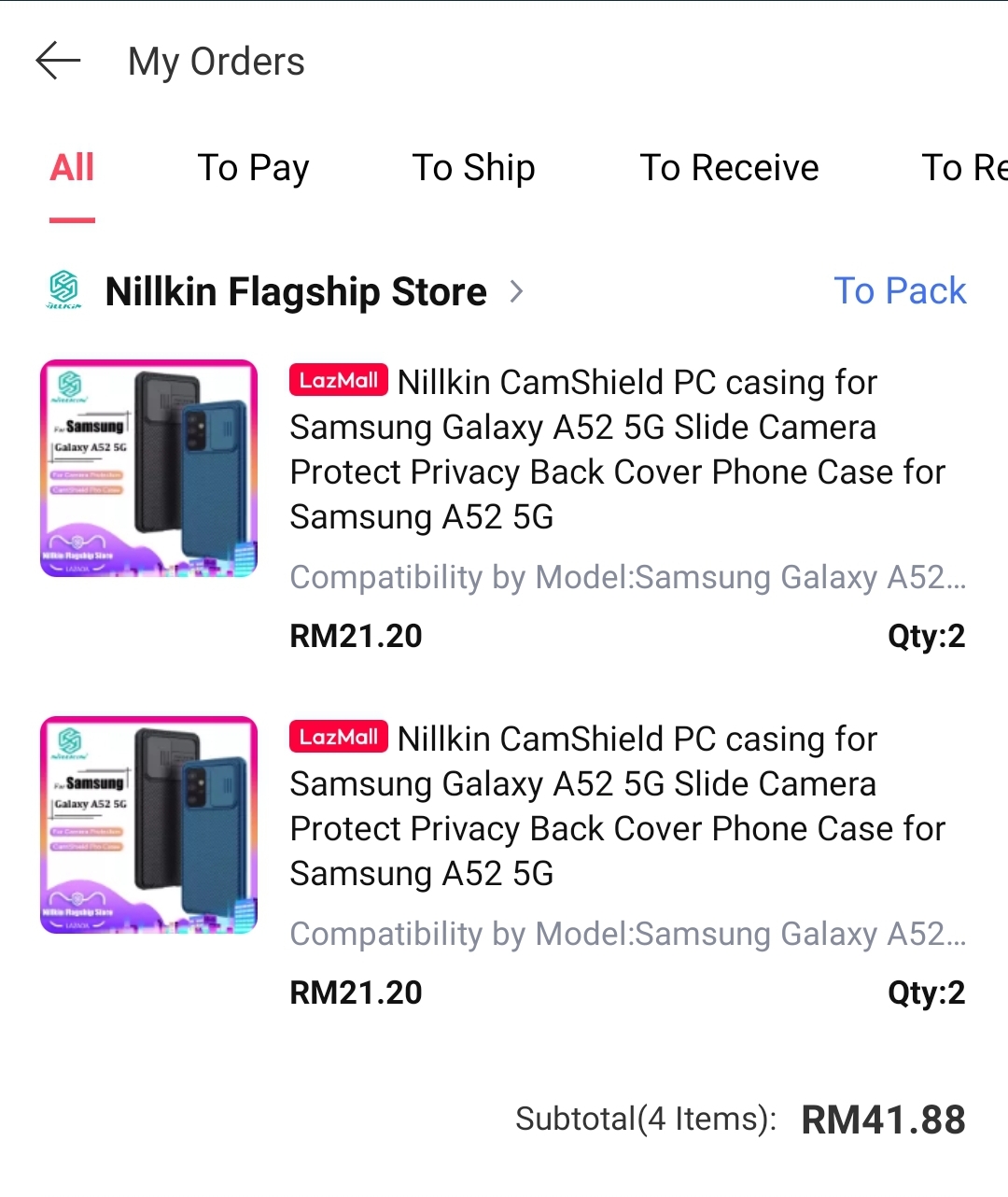The width and height of the screenshot is (1008, 1197).
Task: Tap the second item's Compatibility by Model text
Action: tap(627, 935)
